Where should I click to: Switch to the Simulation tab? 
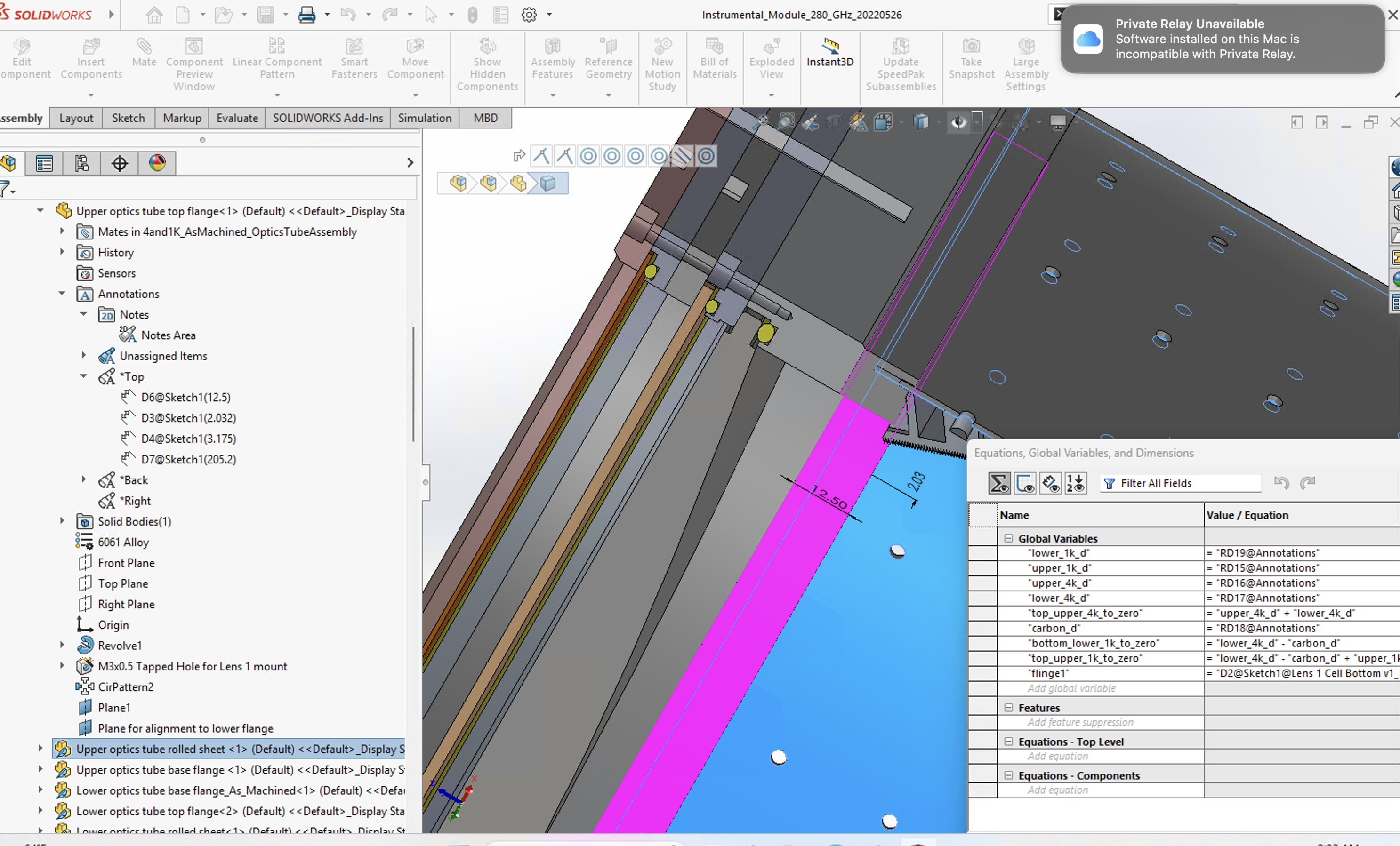[425, 118]
